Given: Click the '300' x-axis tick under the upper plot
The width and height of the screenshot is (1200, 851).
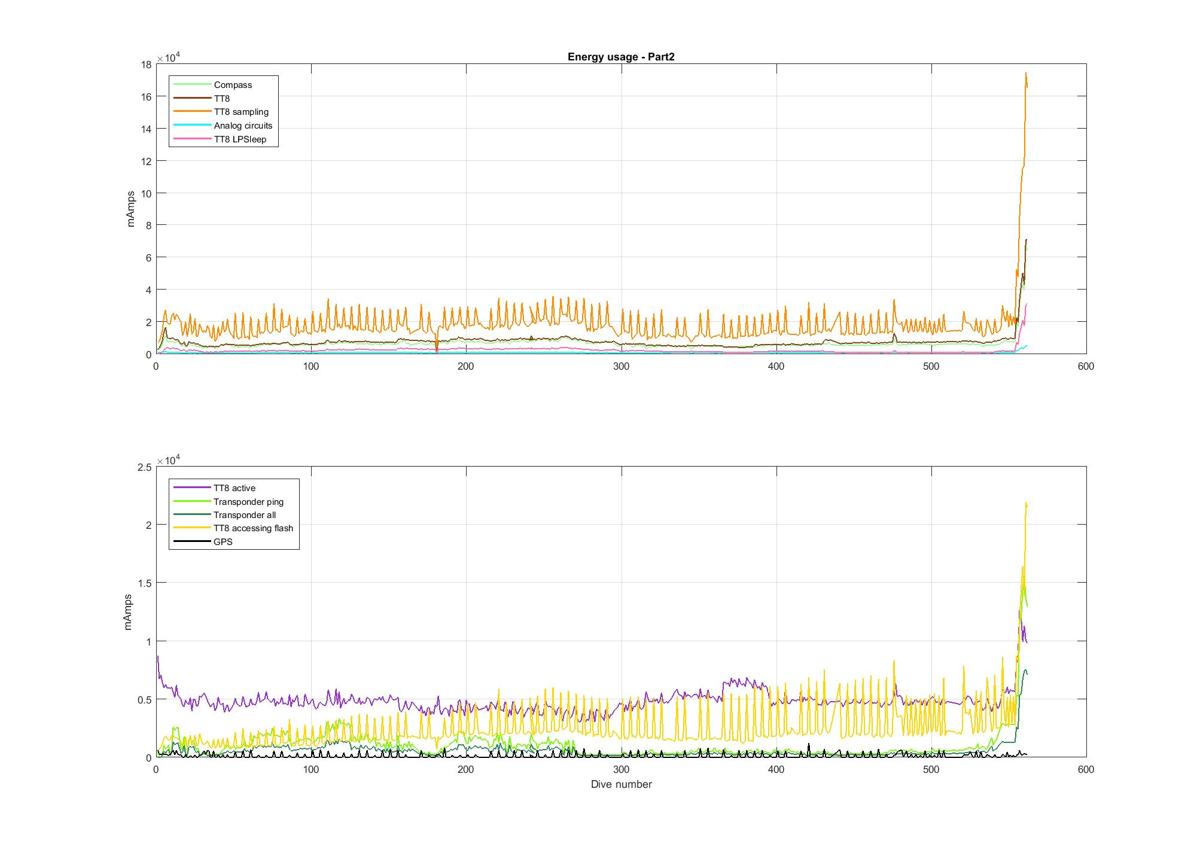Looking at the screenshot, I should click(x=621, y=367).
